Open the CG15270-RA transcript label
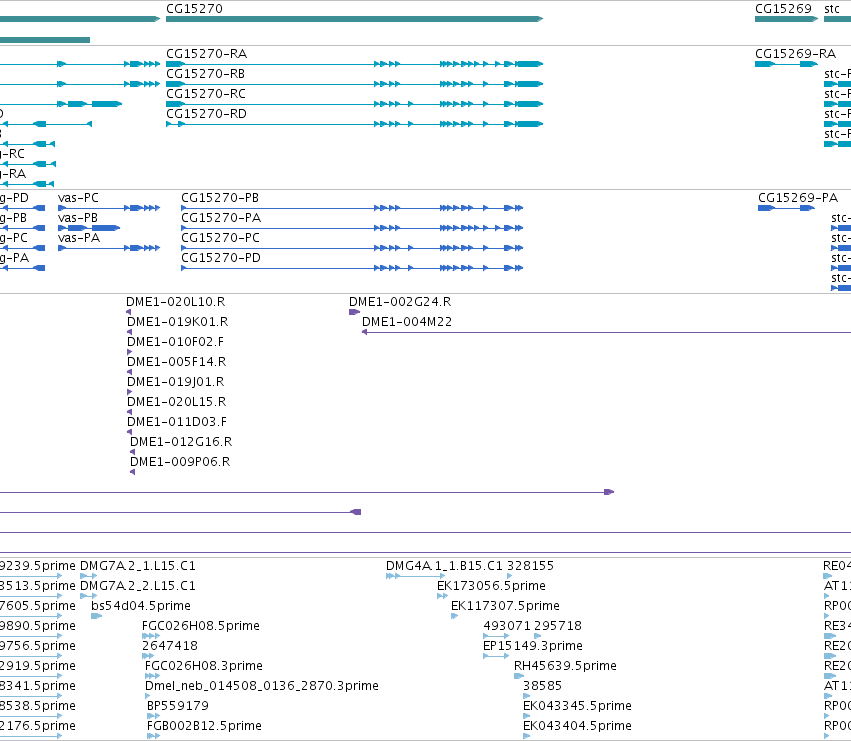The height and width of the screenshot is (741, 851). [x=206, y=54]
